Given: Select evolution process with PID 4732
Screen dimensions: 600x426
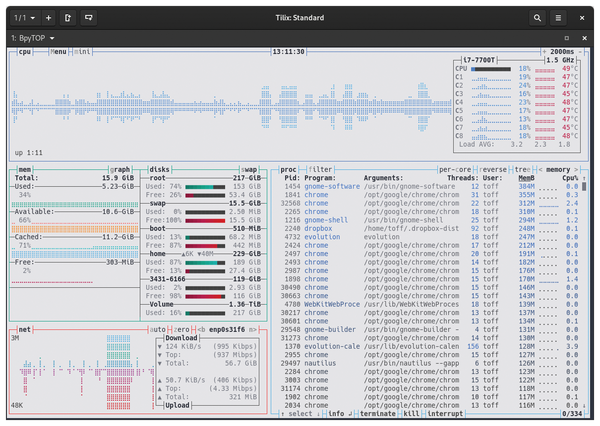Looking at the screenshot, I should (x=429, y=237).
